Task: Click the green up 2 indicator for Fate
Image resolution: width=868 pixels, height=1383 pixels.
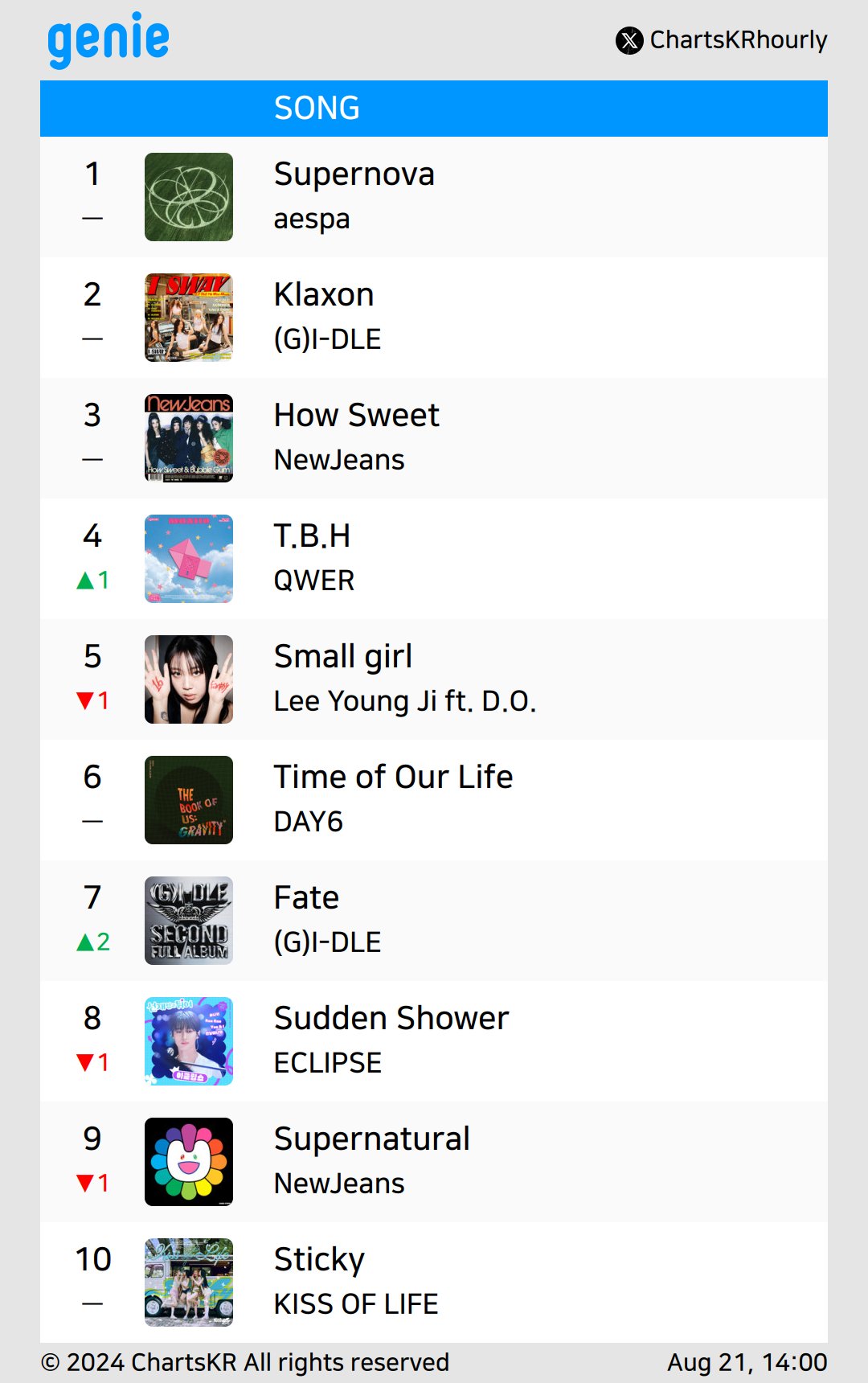Action: [92, 942]
